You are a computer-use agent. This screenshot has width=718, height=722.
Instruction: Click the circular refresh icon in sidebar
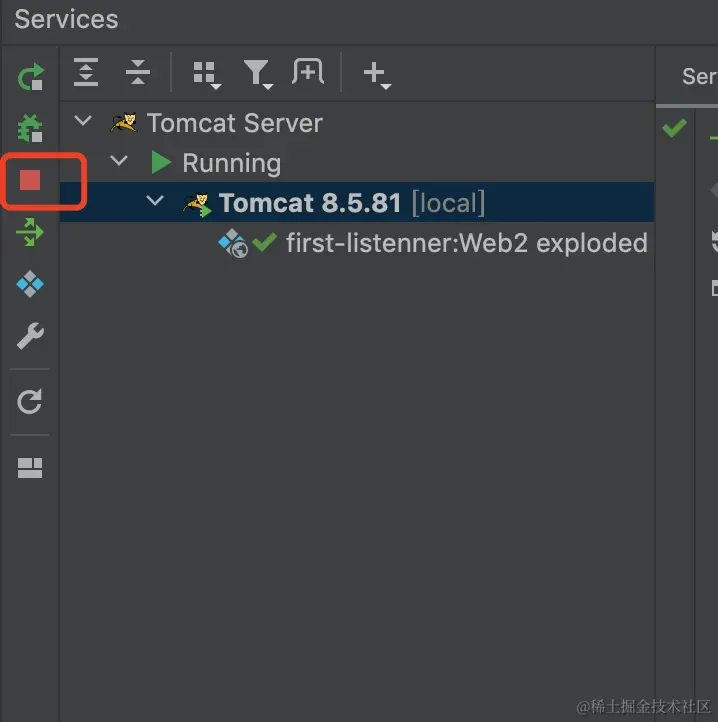tap(31, 402)
